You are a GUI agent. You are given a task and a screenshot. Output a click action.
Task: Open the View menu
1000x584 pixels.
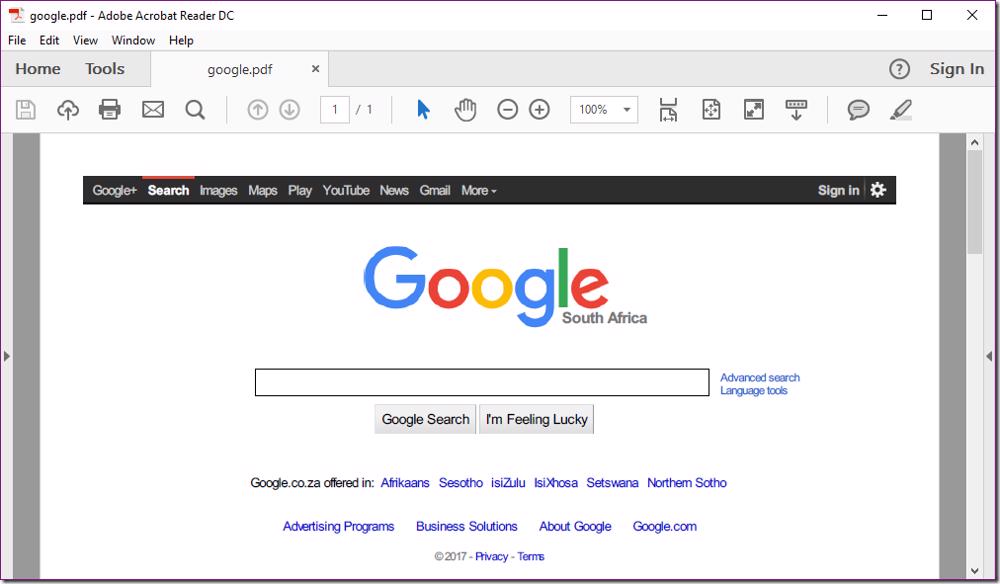tap(85, 40)
